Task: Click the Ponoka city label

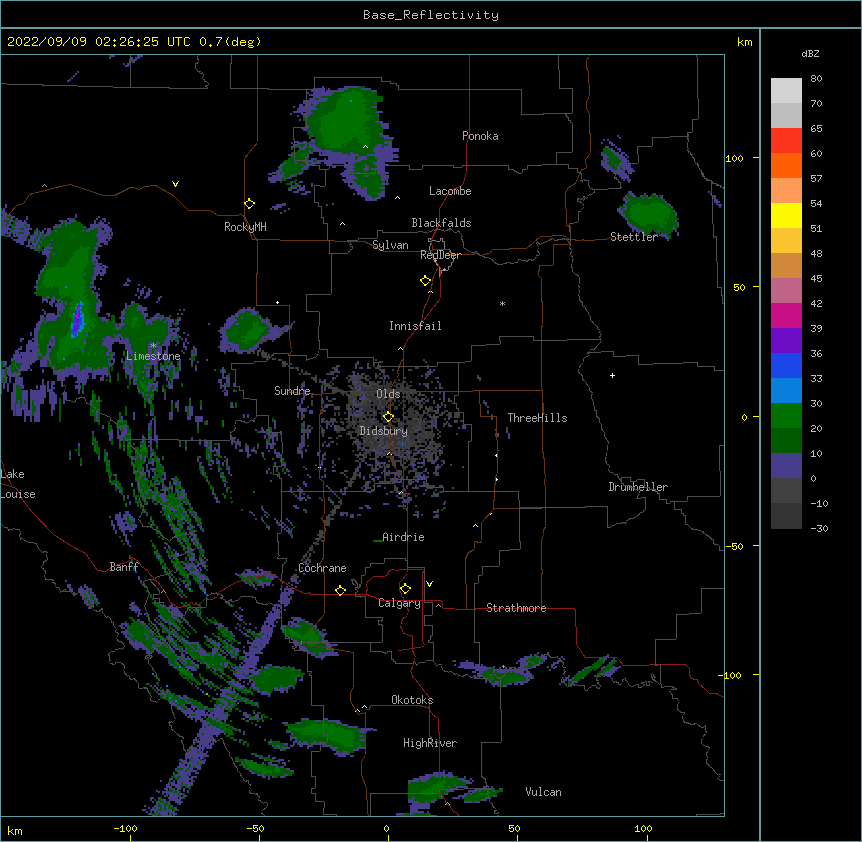Action: (480, 136)
